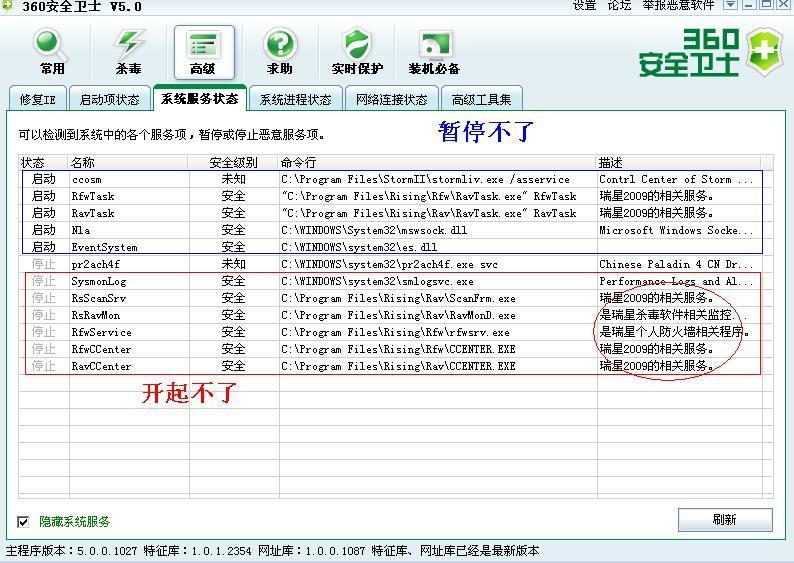Select the 高级 advanced section
Viewport: 794px width, 563px height.
[x=204, y=53]
